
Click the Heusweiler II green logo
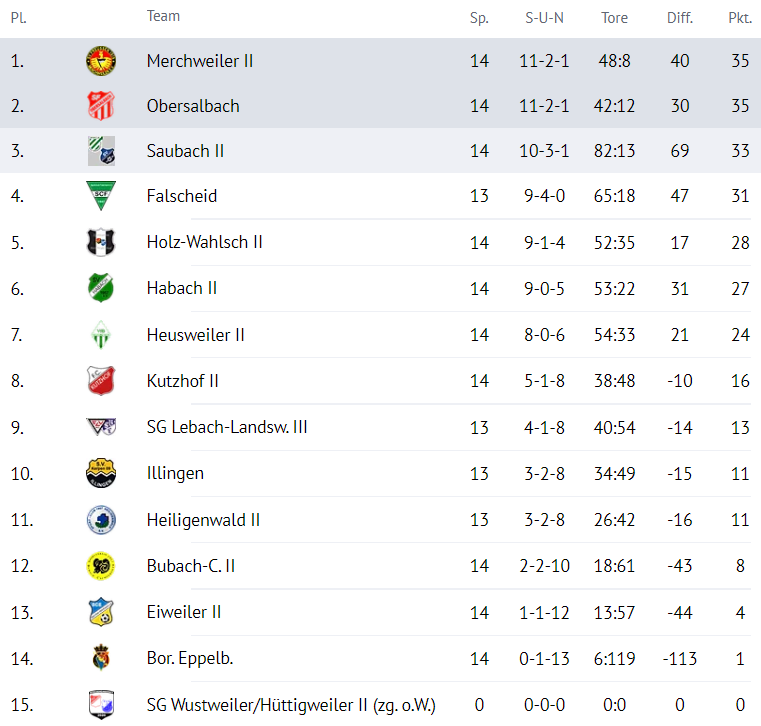101,335
